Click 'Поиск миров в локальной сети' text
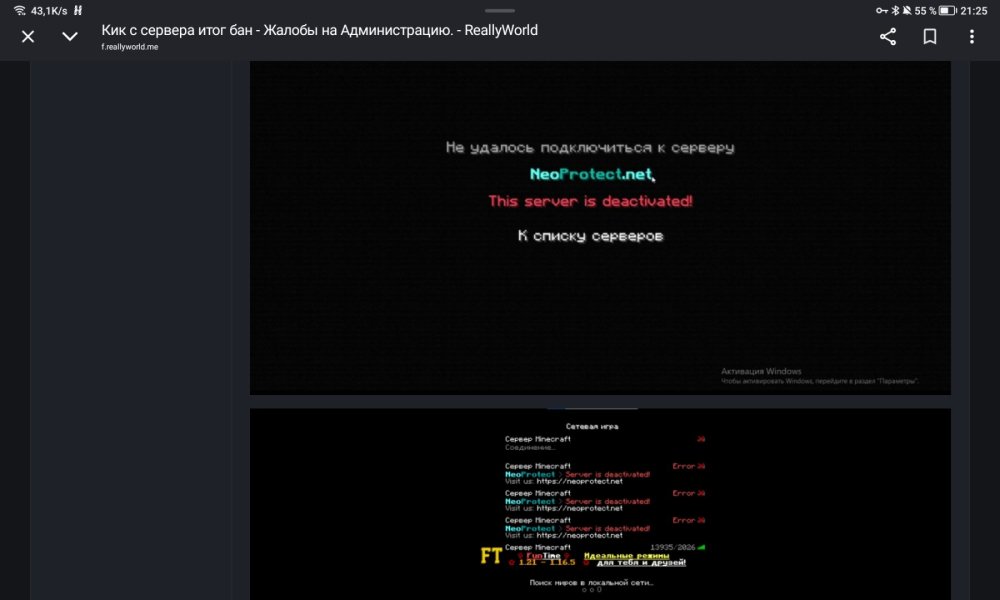 pyautogui.click(x=591, y=582)
